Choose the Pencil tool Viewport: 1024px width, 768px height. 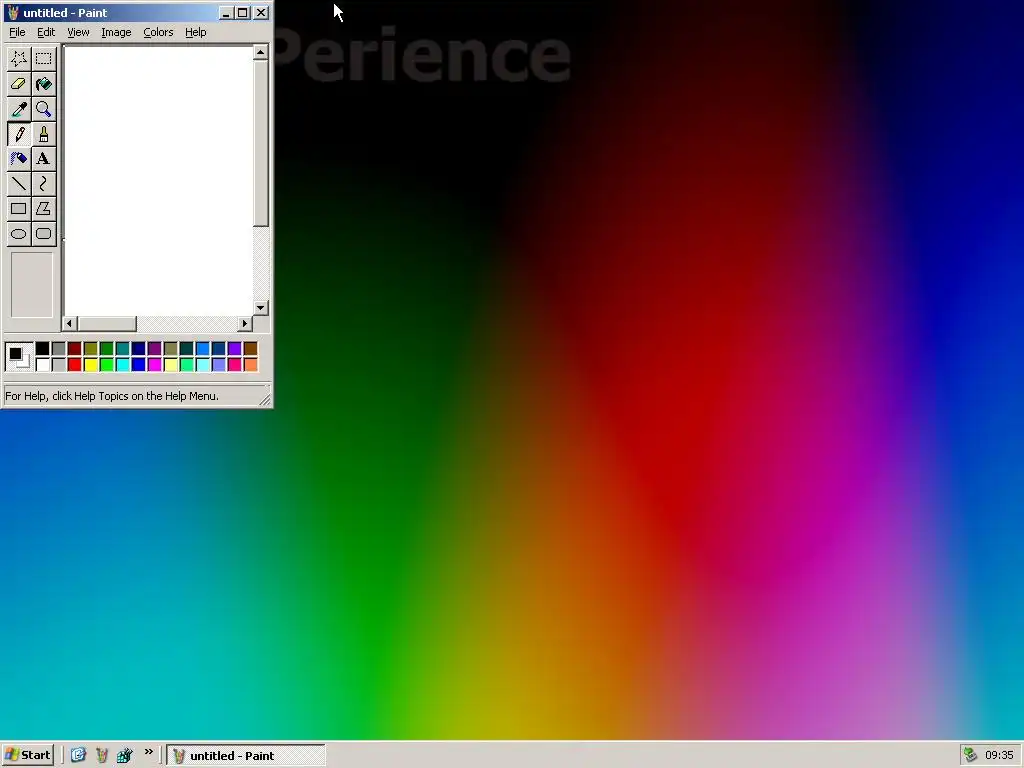coord(18,134)
